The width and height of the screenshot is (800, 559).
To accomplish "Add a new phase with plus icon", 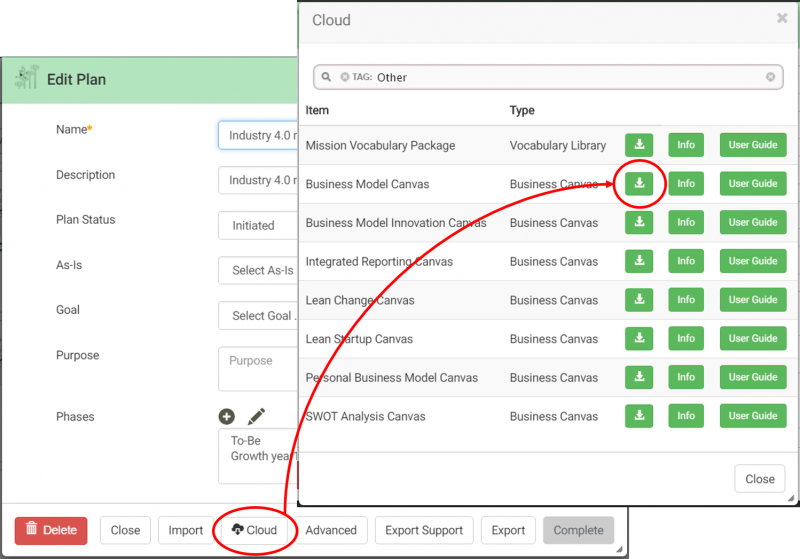I will pos(227,416).
